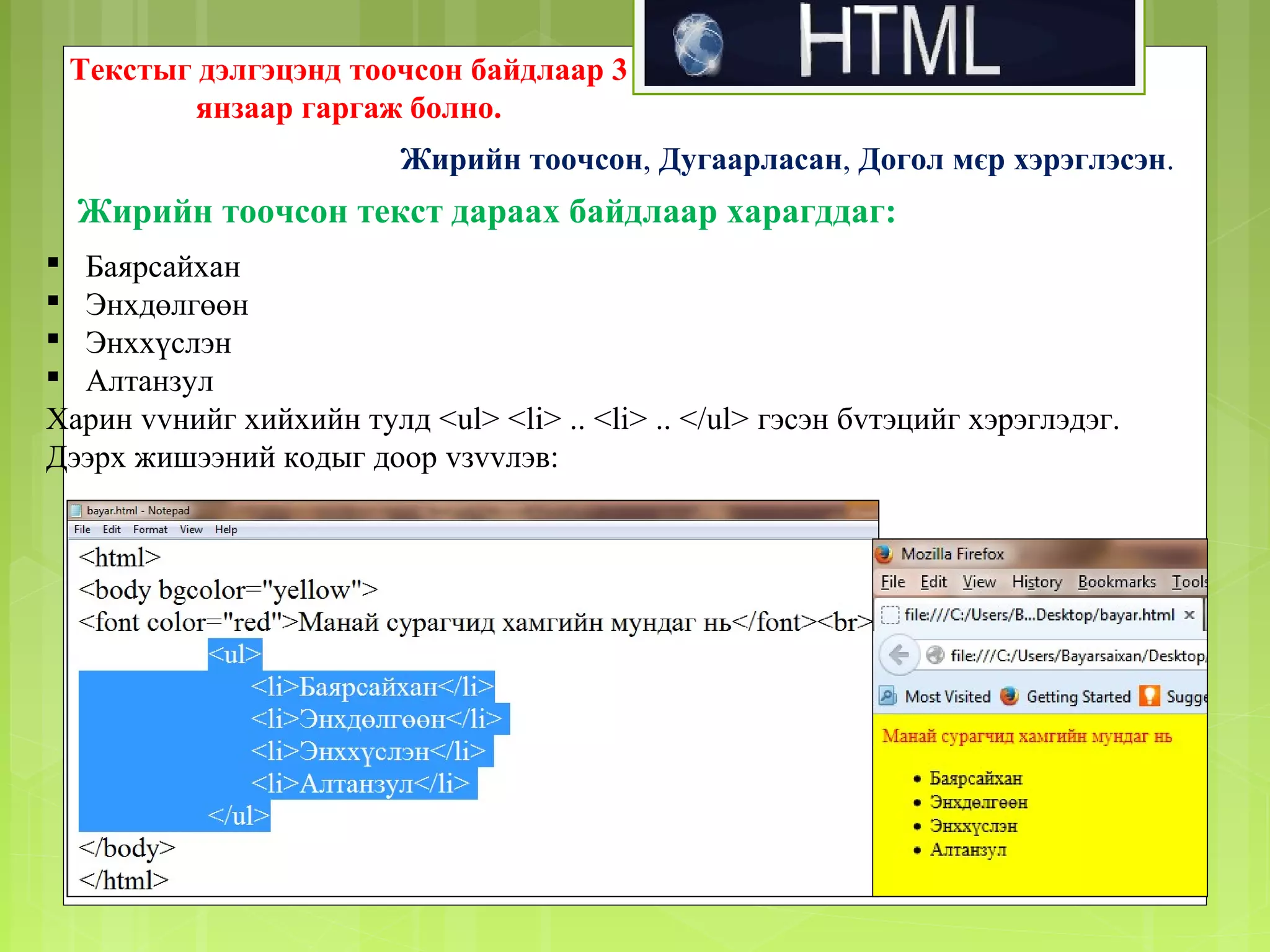Image resolution: width=1270 pixels, height=952 pixels.
Task: Click the highlighted <ul> line in Notepad
Action: coord(235,654)
